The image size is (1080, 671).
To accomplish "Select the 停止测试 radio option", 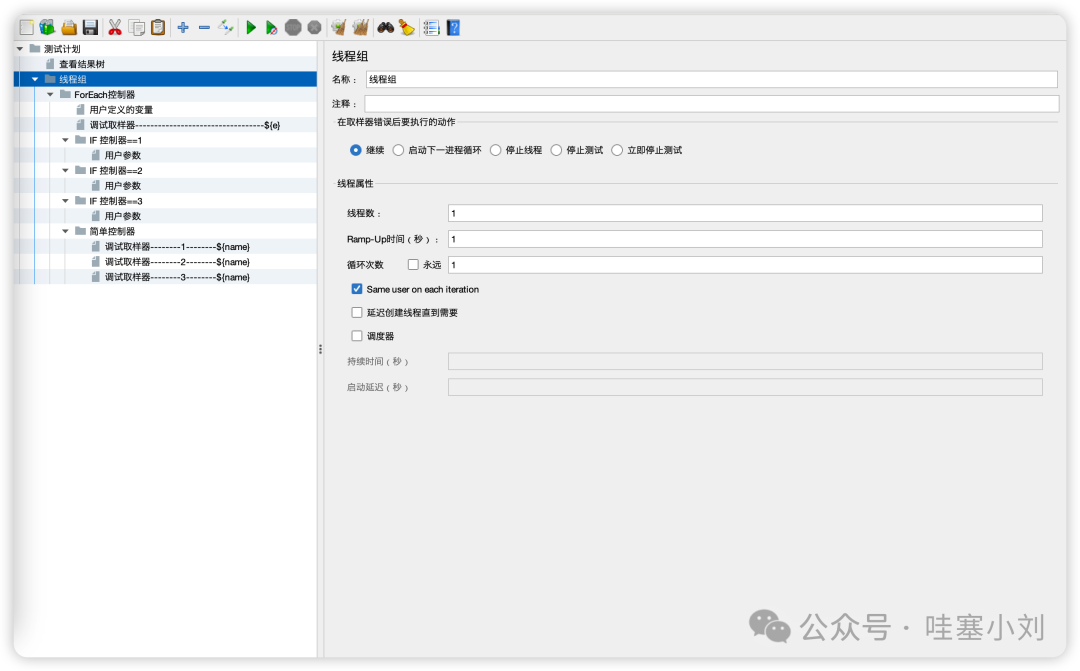I will coord(556,150).
